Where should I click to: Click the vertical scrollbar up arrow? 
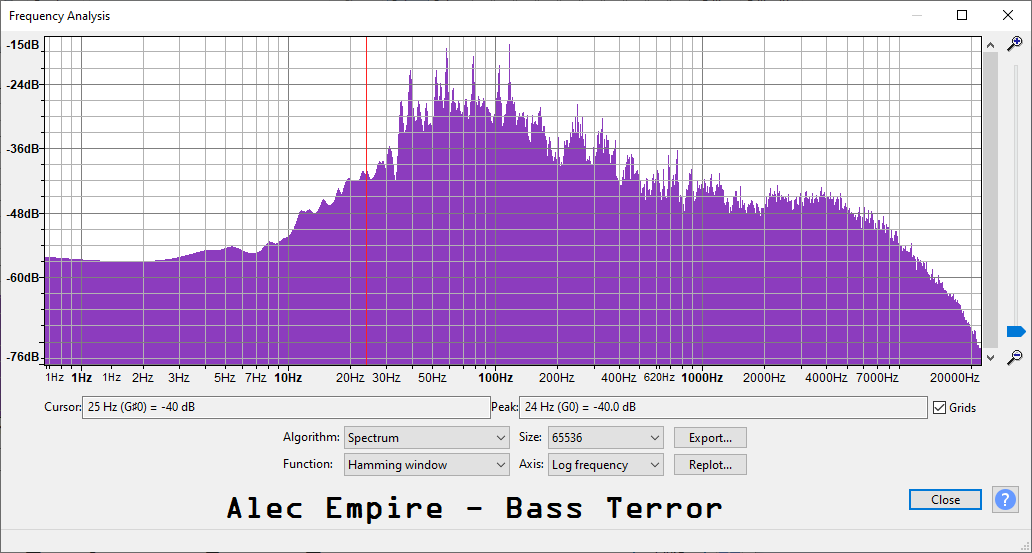pyautogui.click(x=990, y=44)
